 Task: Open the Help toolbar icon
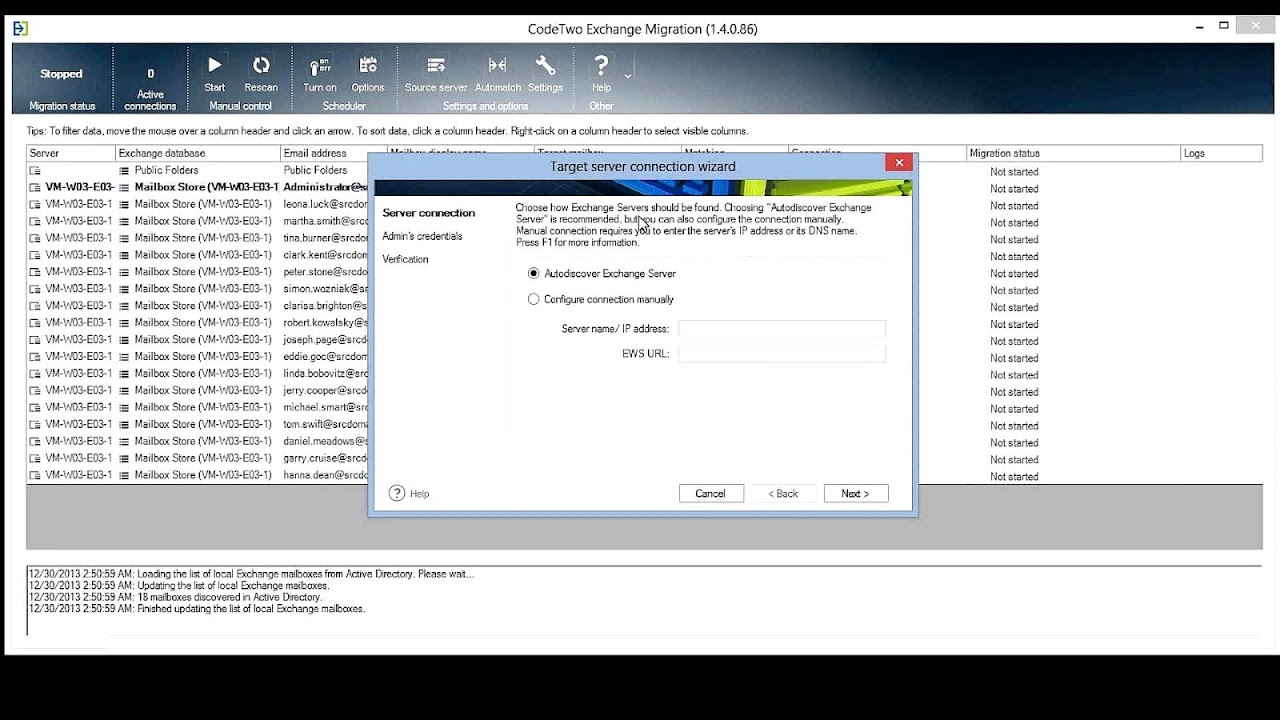click(601, 66)
